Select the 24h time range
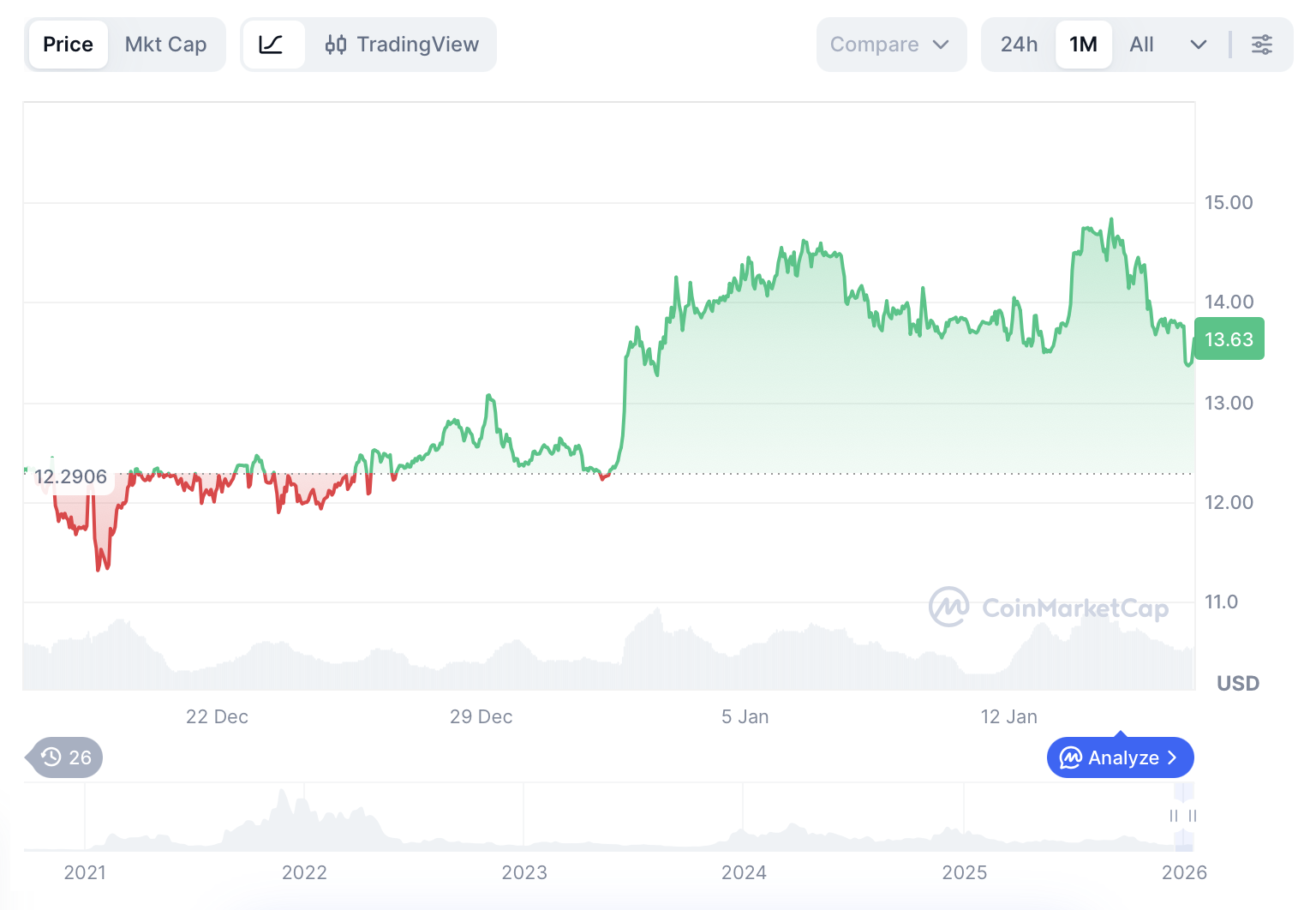The image size is (1316, 910). [1019, 45]
